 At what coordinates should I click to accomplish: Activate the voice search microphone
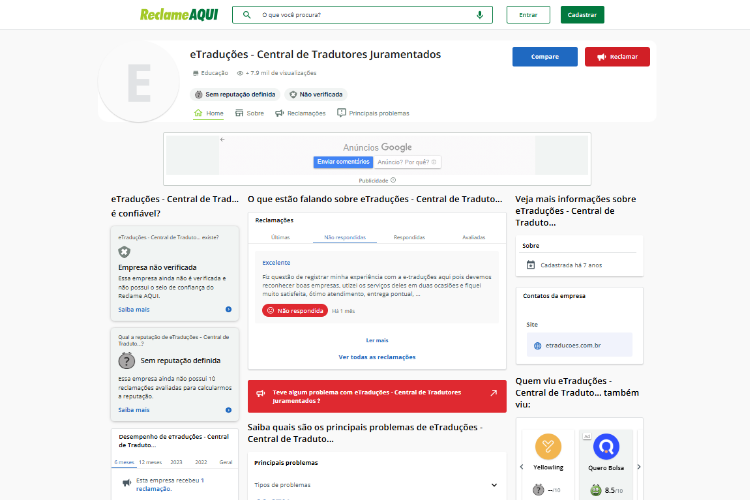(x=479, y=15)
